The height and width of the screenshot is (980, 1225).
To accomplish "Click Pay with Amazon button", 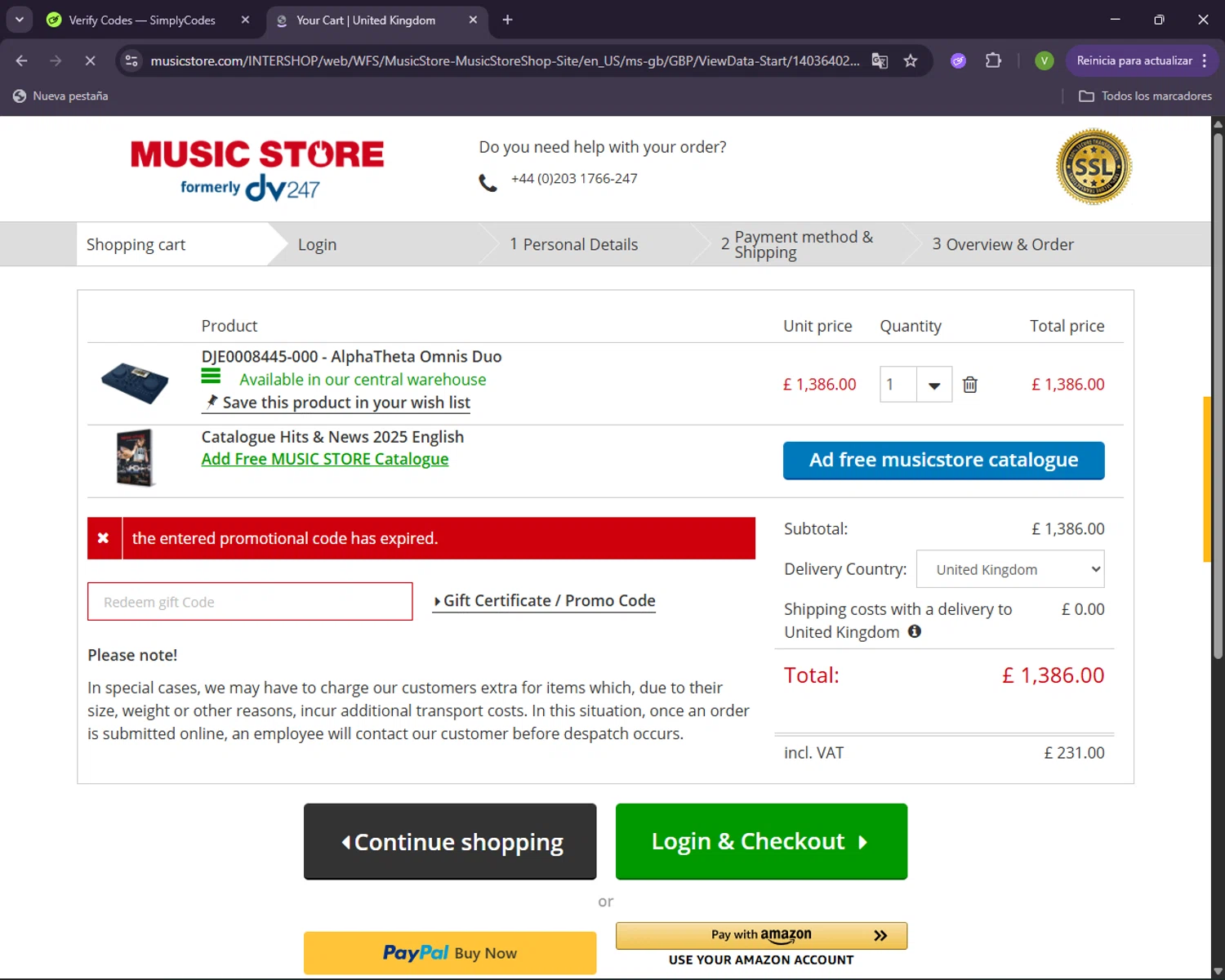I will [761, 935].
